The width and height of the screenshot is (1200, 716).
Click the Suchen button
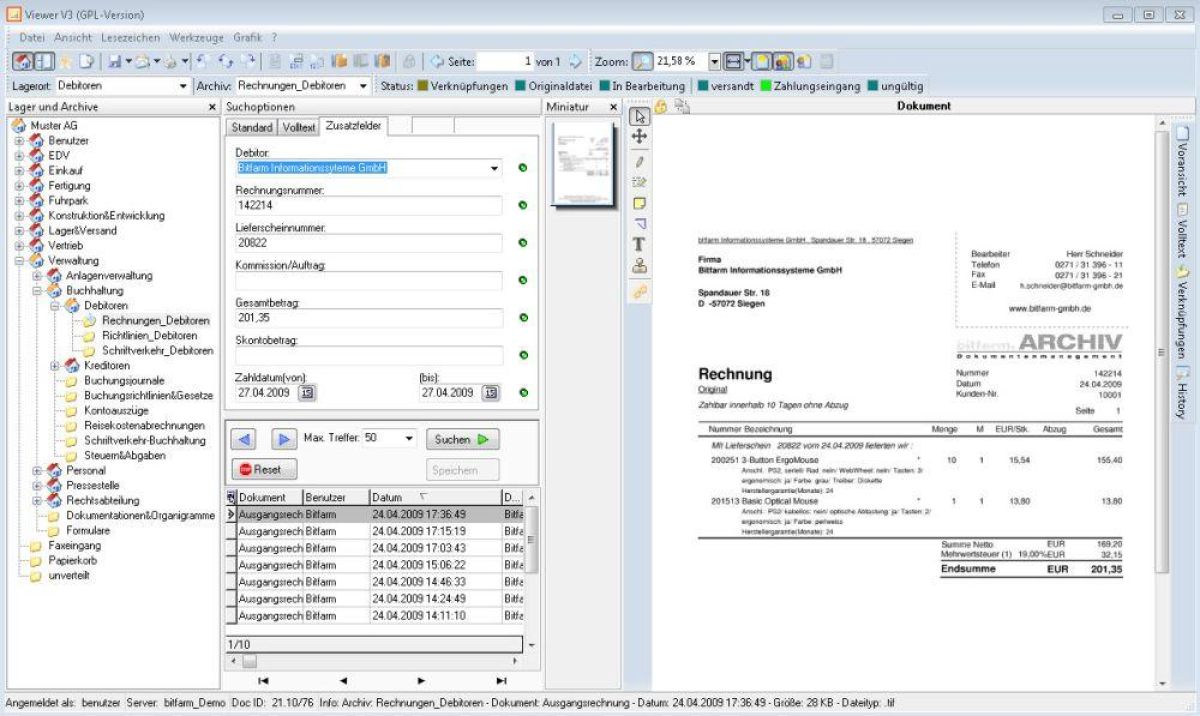click(461, 439)
